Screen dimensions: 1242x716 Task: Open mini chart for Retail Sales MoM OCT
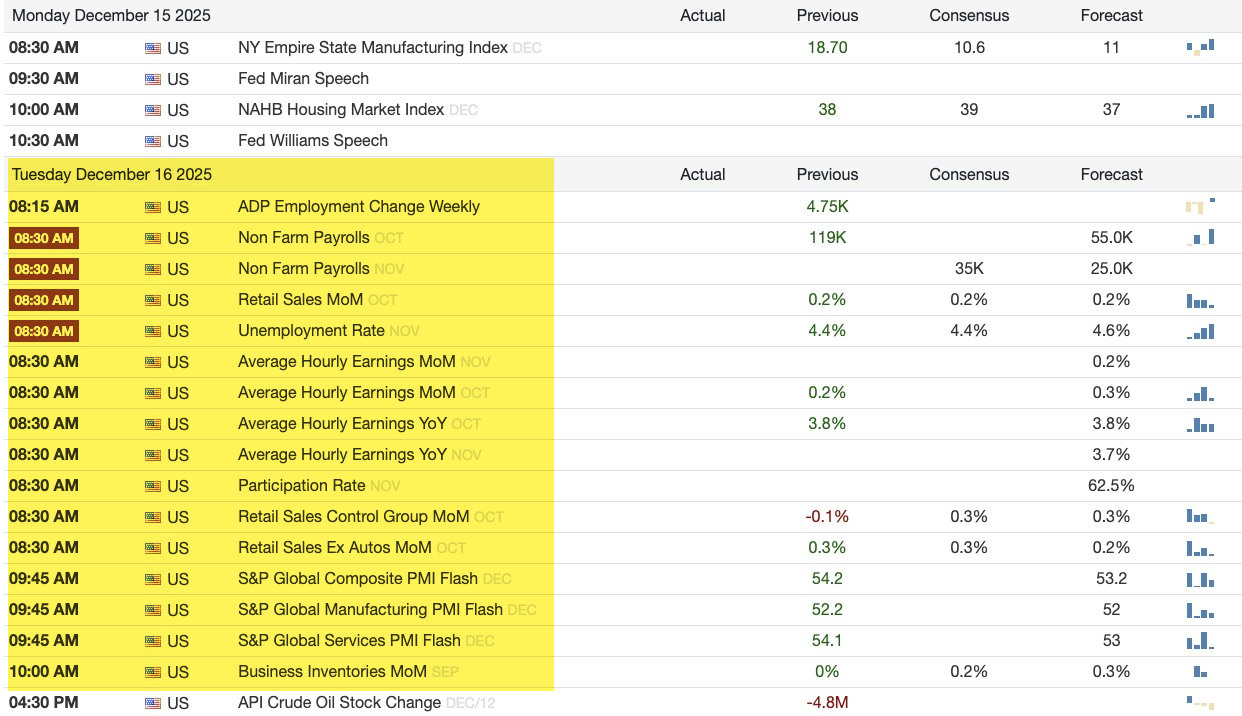(1200, 300)
